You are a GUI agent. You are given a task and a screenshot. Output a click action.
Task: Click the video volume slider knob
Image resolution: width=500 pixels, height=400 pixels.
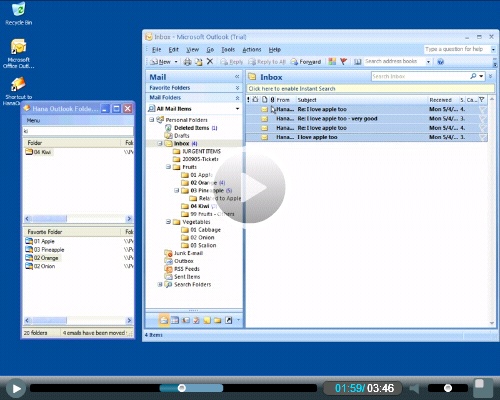(x=448, y=388)
